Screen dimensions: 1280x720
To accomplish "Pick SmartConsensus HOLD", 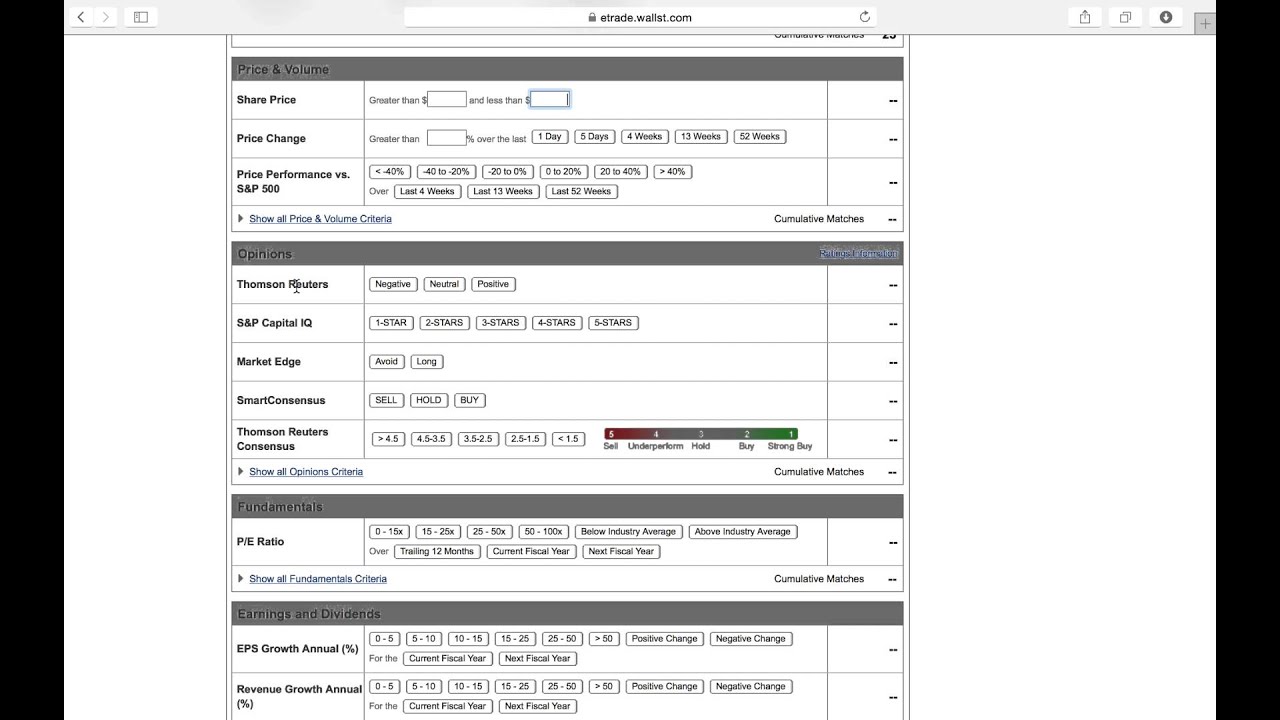I will point(429,400).
